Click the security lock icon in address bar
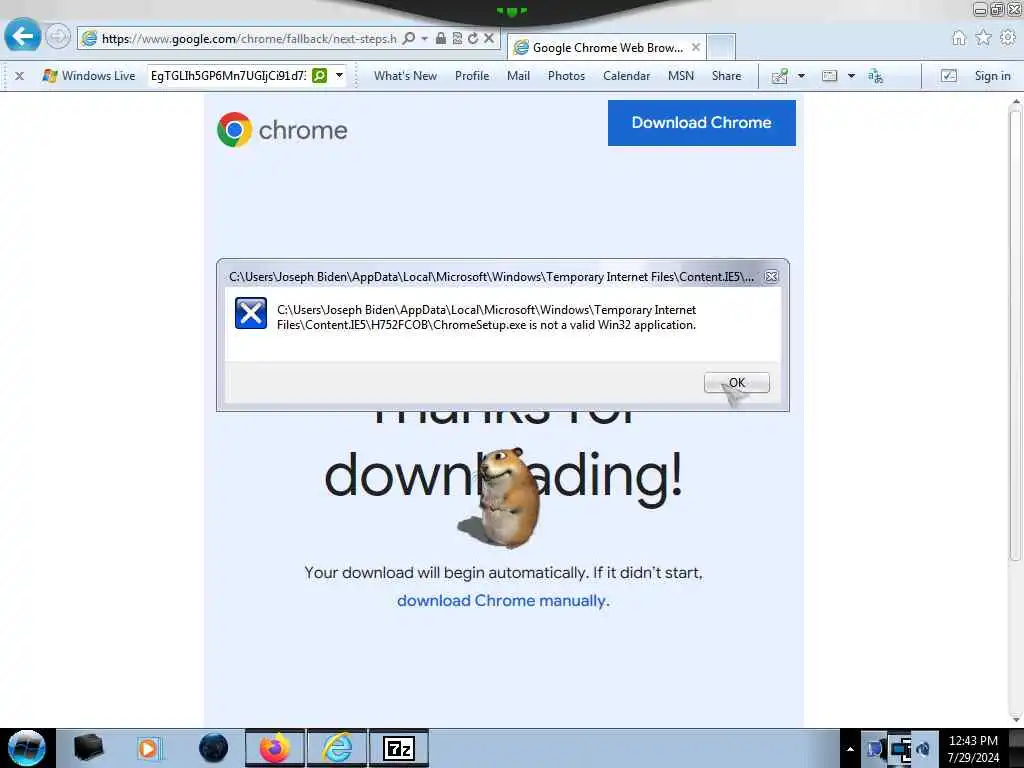Screen dimensions: 1024x768 pyautogui.click(x=441, y=39)
